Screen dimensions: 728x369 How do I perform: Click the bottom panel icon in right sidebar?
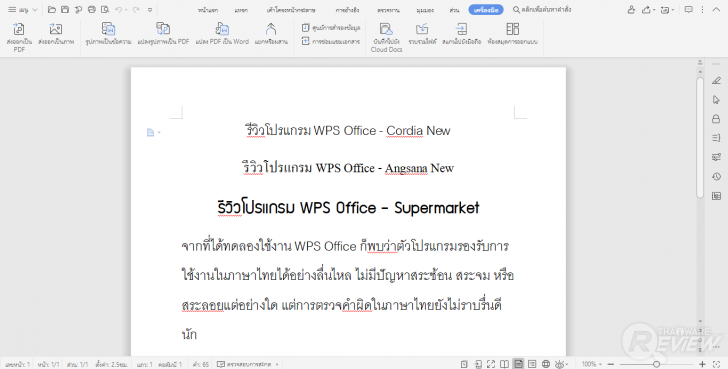716,196
